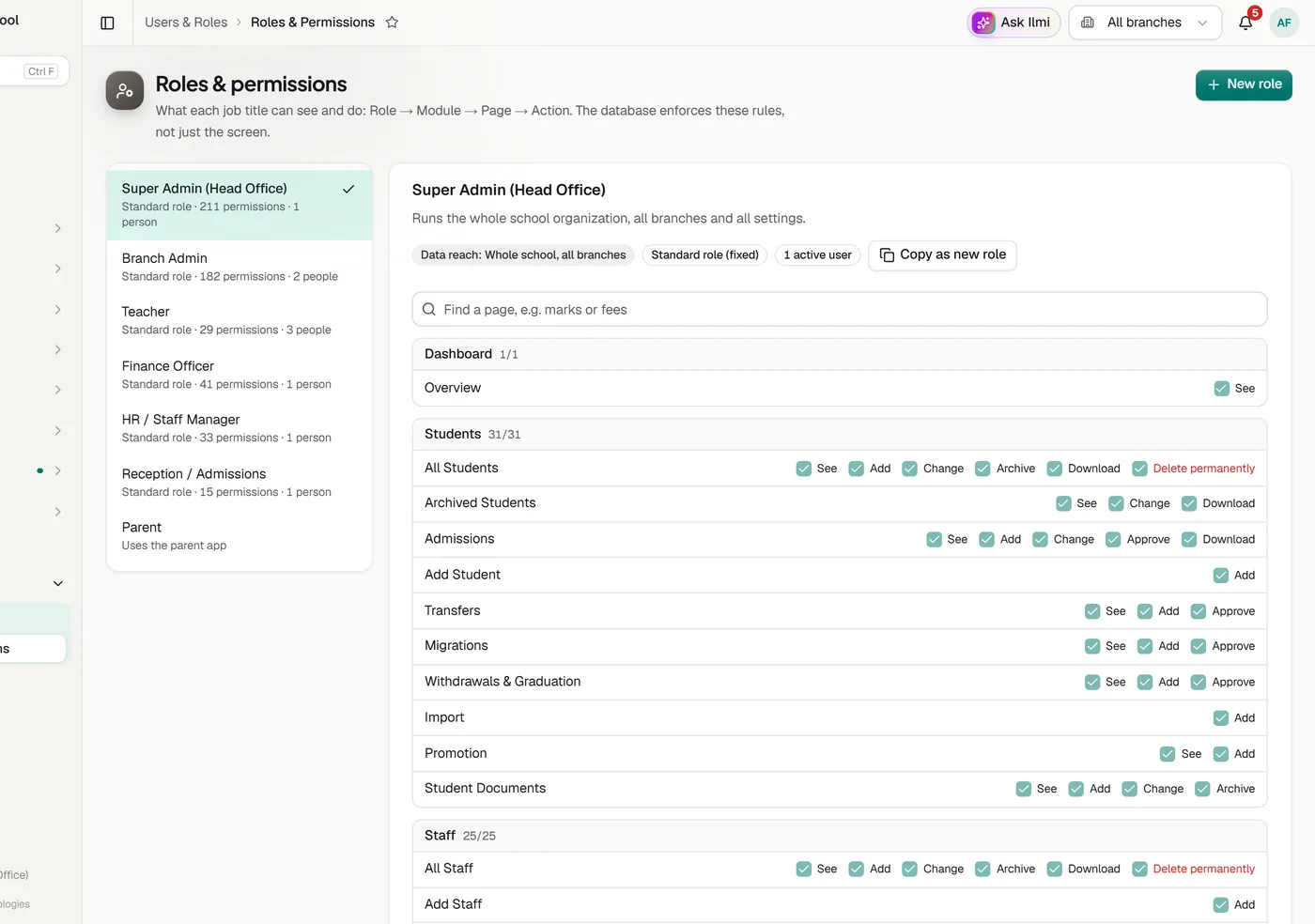Image resolution: width=1315 pixels, height=924 pixels.
Task: Open the All branches dropdown
Action: click(1145, 23)
